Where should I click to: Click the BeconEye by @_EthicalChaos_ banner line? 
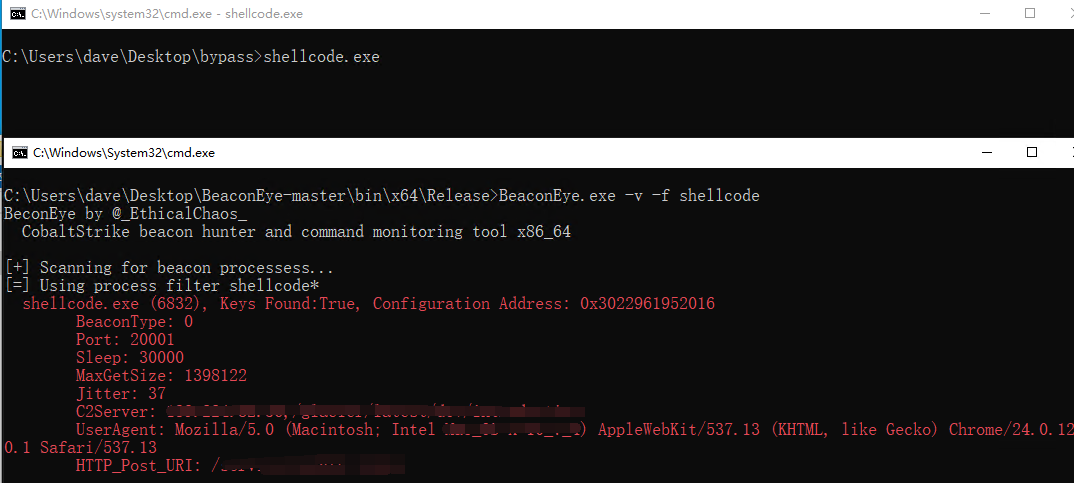(x=125, y=214)
